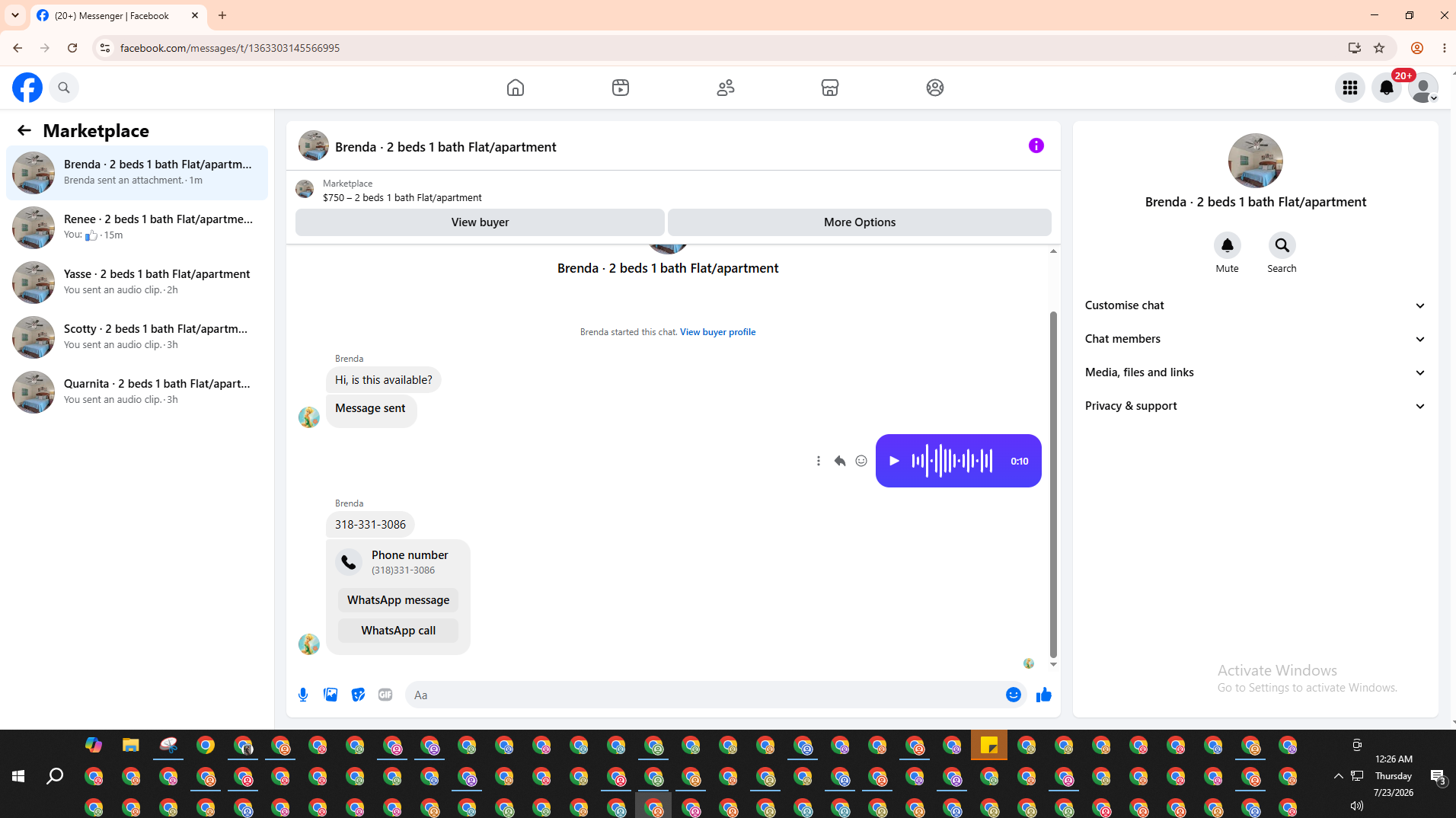
Task: Click the purple conversation information icon
Action: pos(1036,145)
